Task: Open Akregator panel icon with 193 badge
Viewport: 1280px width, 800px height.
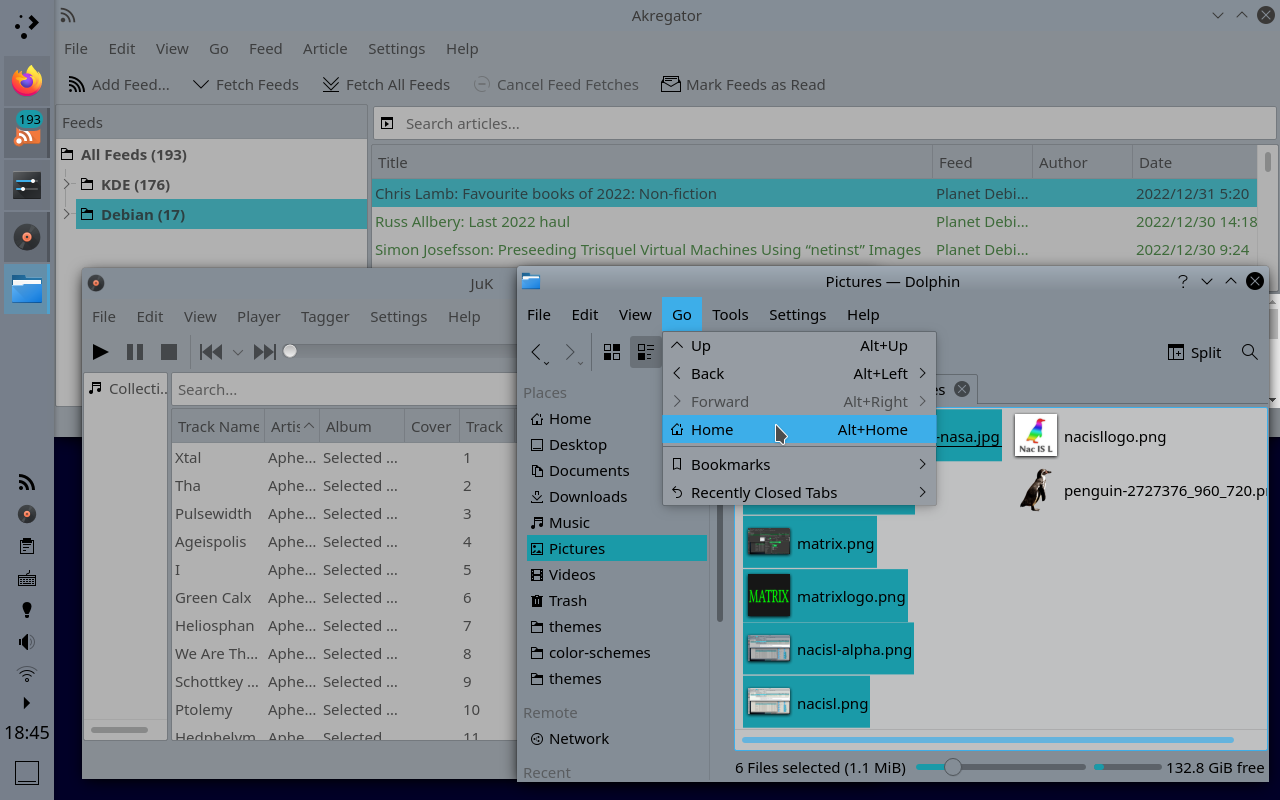Action: (27, 133)
